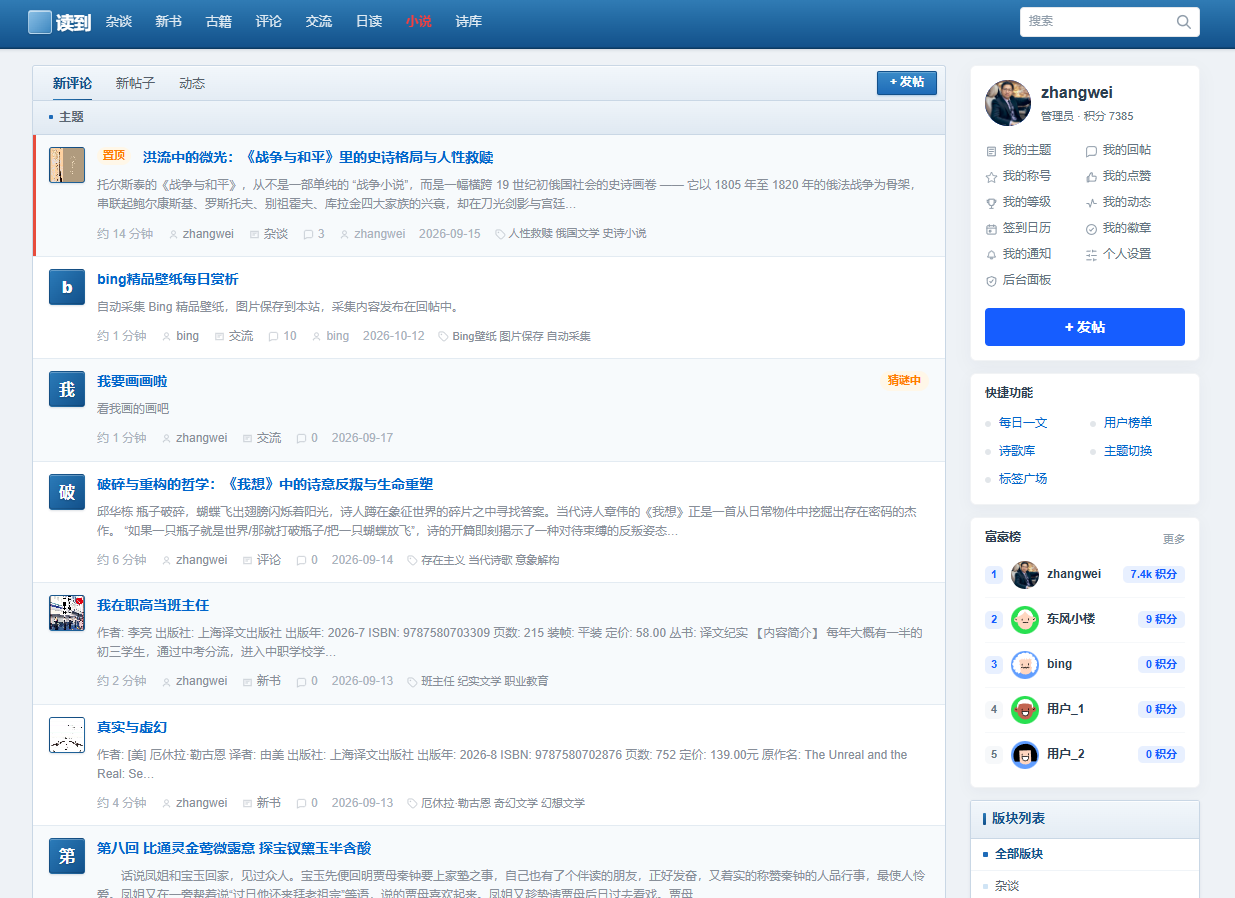Image resolution: width=1235 pixels, height=898 pixels.
Task: Click the small +发帖 button above thread list
Action: [907, 82]
